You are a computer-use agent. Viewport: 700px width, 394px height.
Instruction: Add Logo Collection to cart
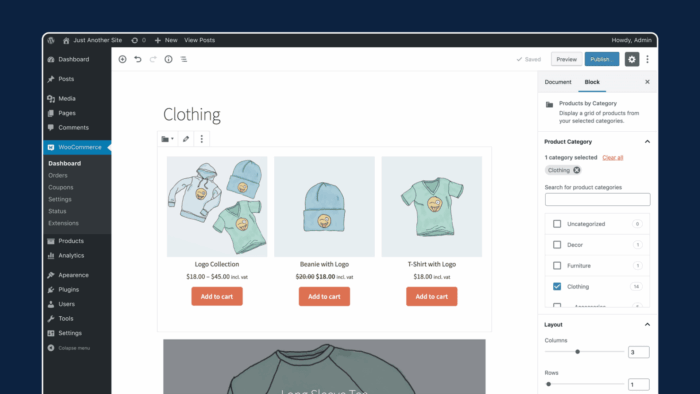pyautogui.click(x=217, y=297)
